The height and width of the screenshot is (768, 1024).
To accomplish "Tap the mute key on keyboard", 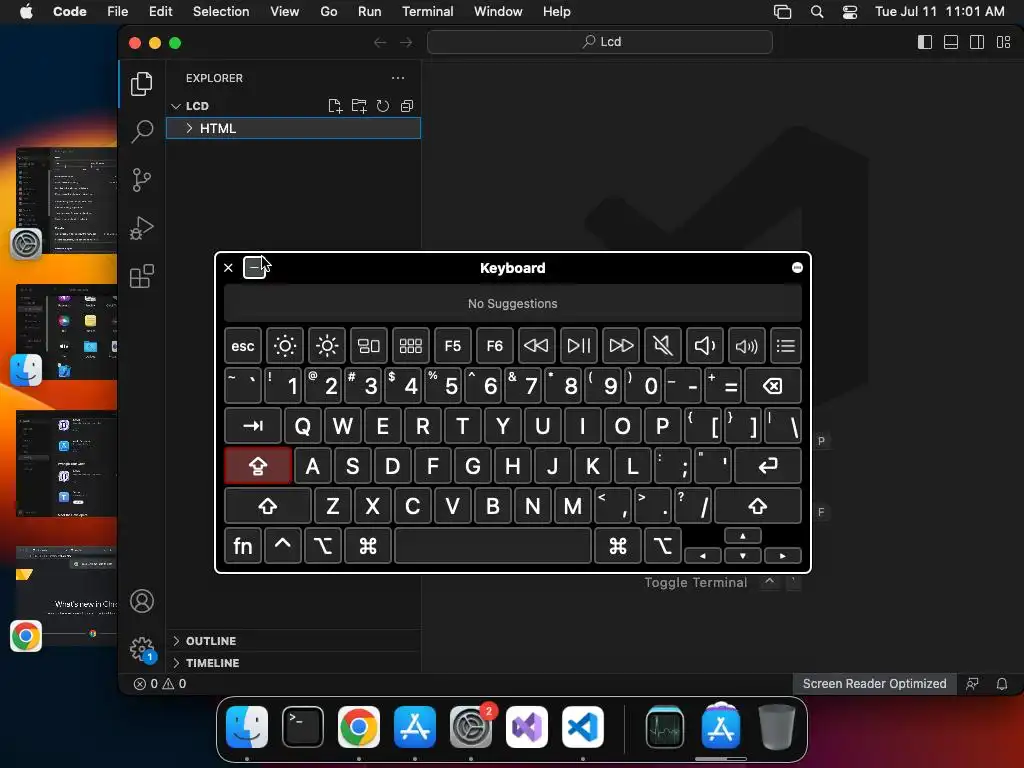I will point(662,345).
